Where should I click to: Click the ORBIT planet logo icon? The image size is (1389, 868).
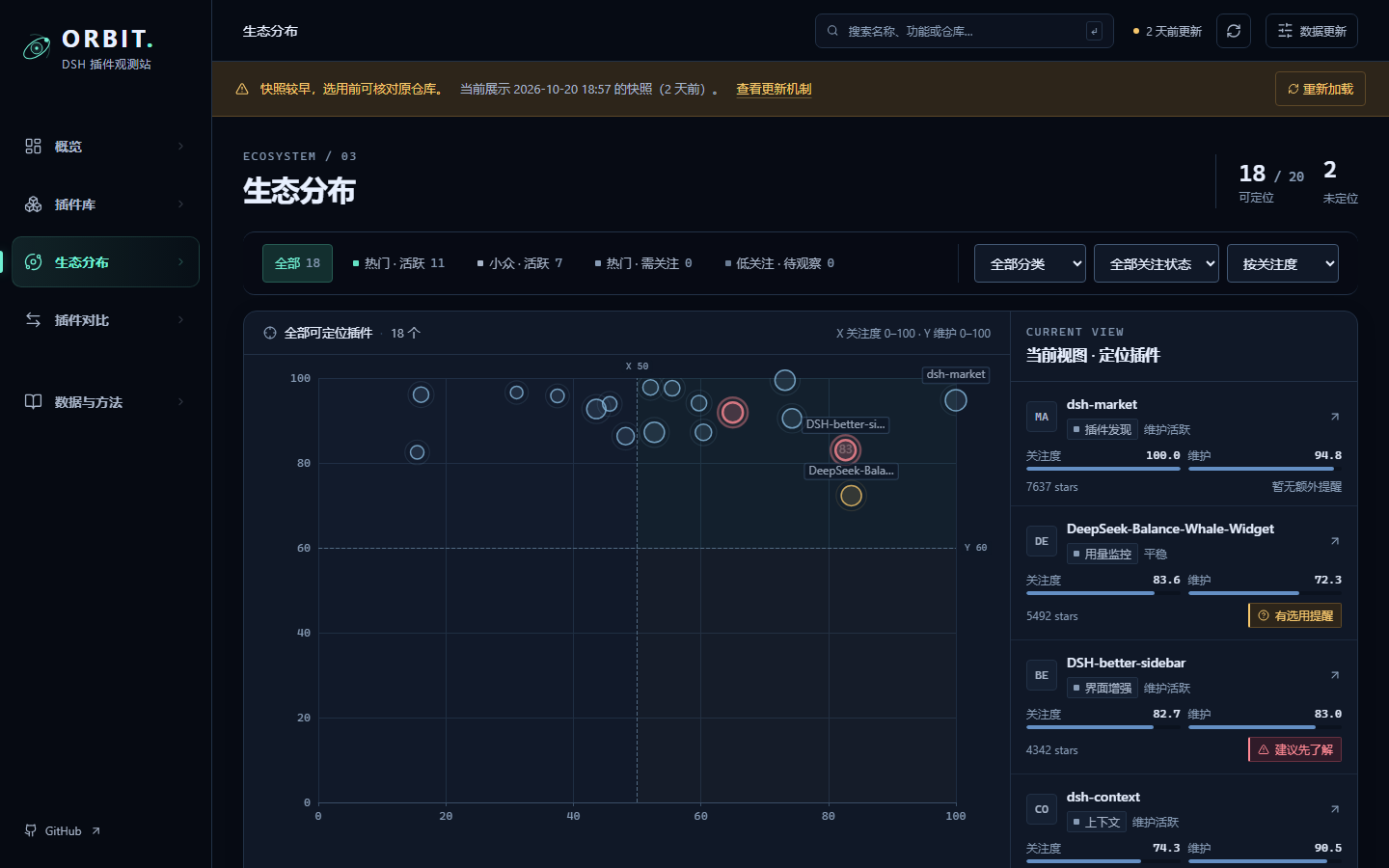[x=37, y=47]
